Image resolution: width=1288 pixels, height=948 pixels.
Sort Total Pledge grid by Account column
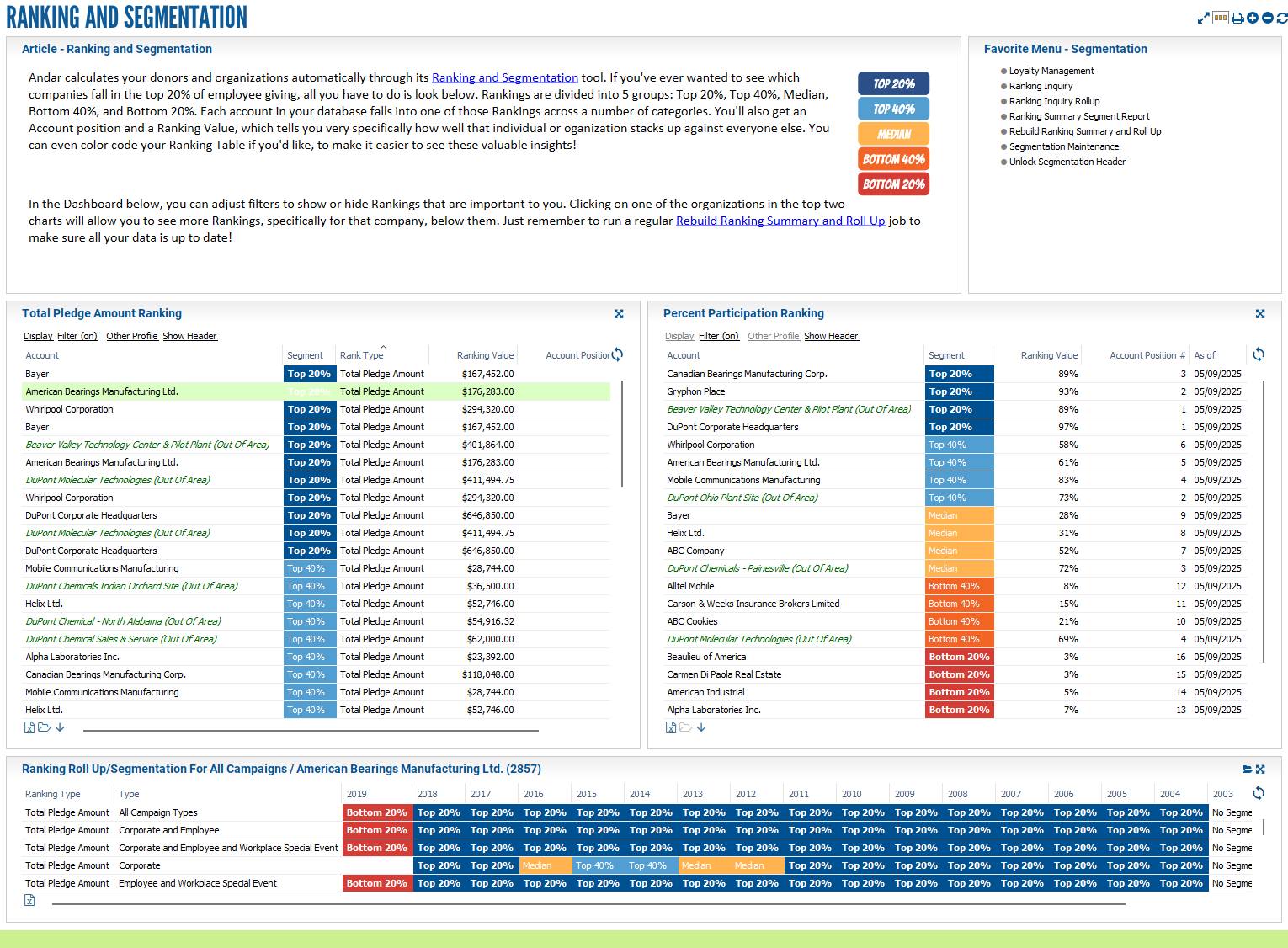(42, 355)
